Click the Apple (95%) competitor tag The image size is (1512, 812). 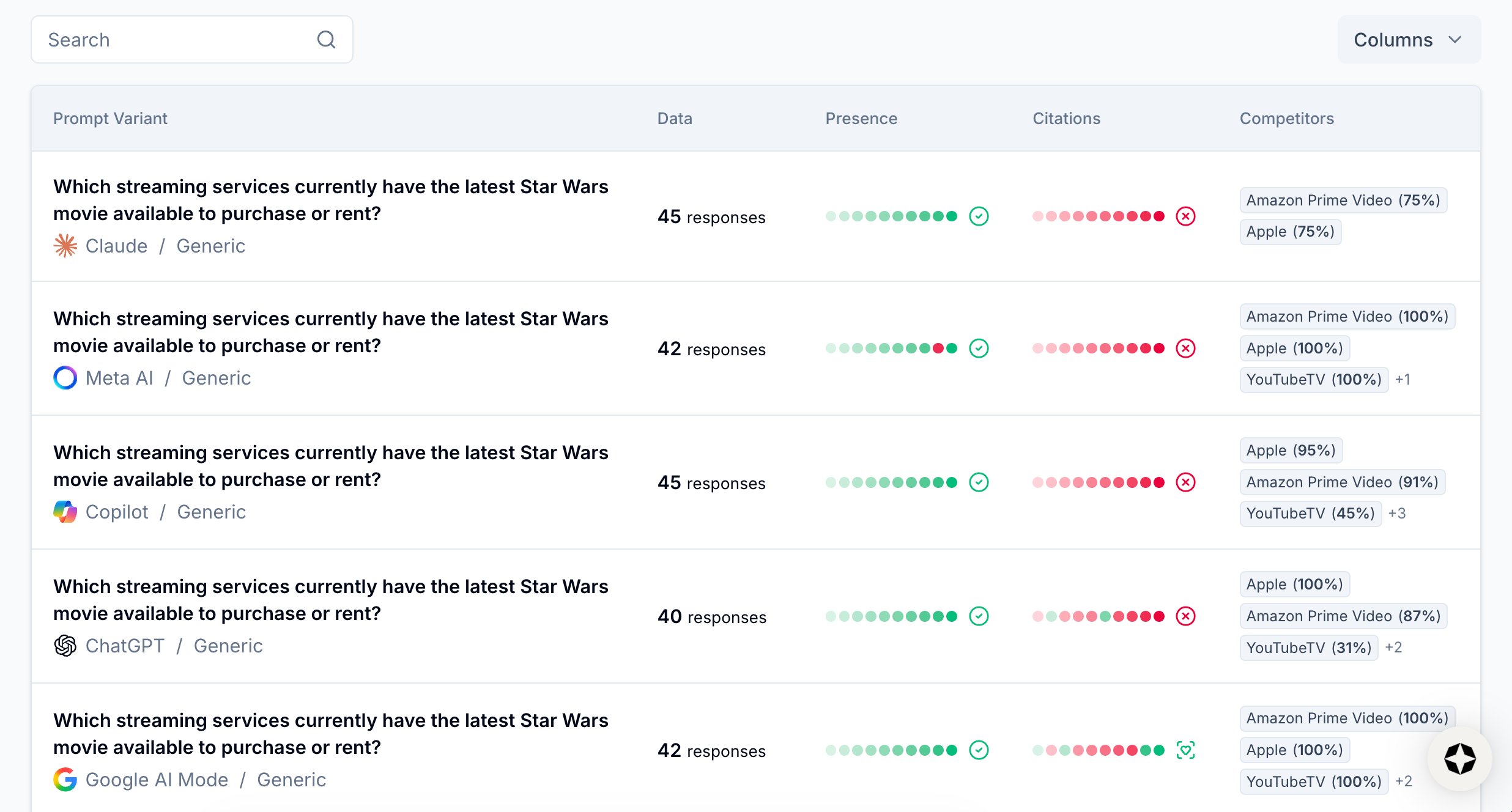coord(1291,451)
